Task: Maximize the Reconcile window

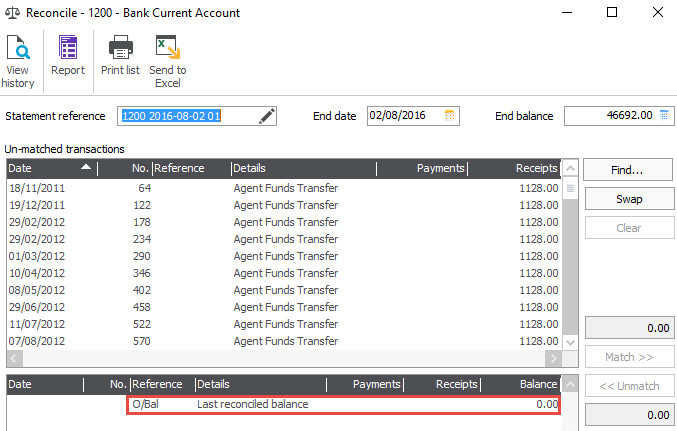Action: click(612, 13)
